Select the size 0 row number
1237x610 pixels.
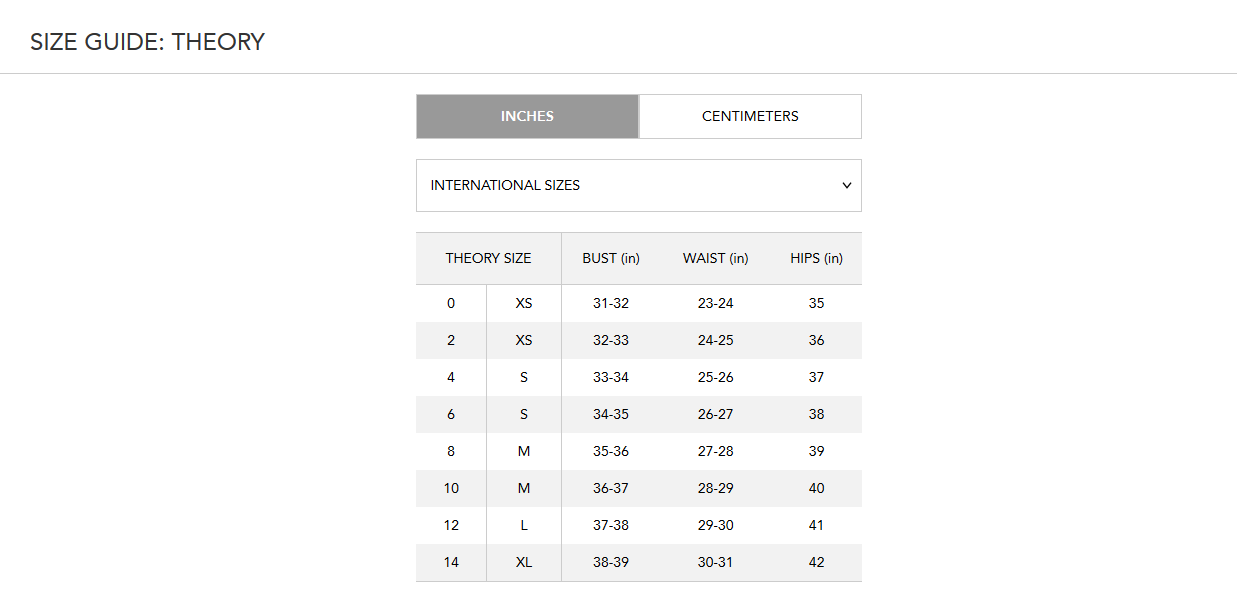click(451, 303)
